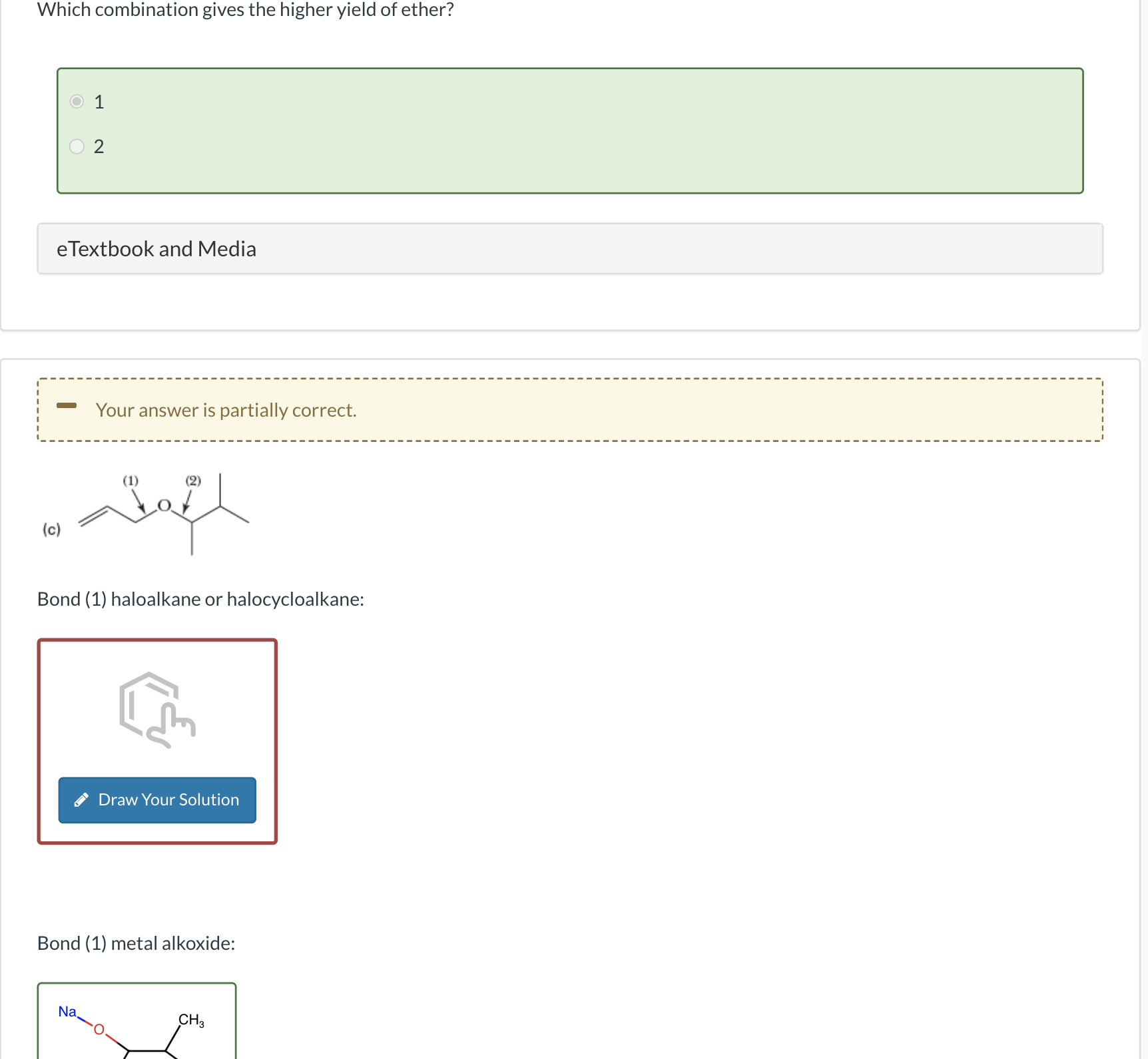Click the 'Your answer is partially correct' message
Viewport: 1148px width, 1059px height.
(x=226, y=410)
